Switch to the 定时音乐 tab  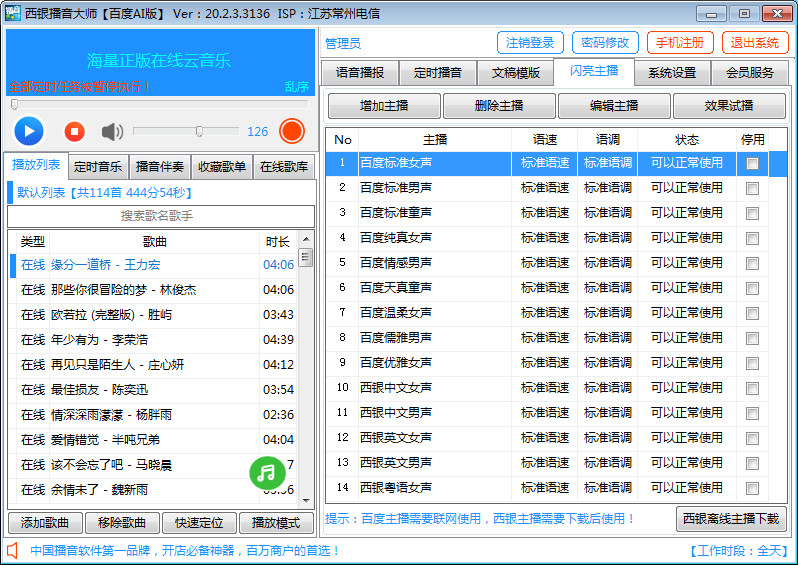click(98, 167)
